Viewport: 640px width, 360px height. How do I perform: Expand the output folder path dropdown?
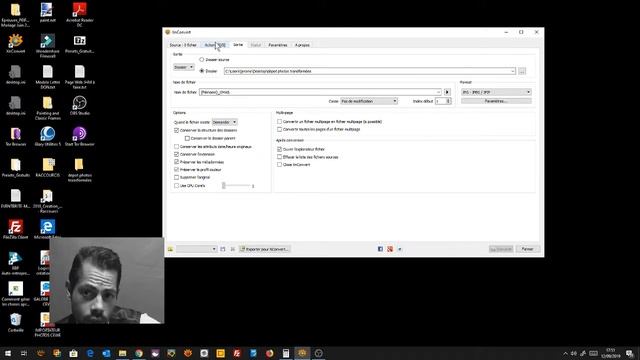click(x=513, y=71)
